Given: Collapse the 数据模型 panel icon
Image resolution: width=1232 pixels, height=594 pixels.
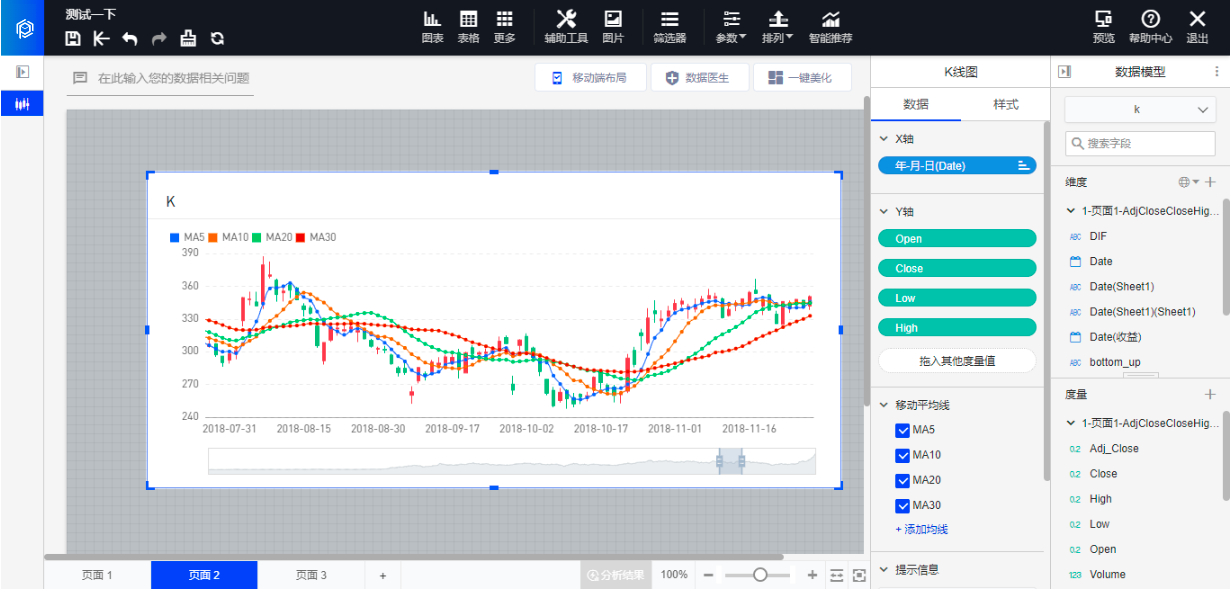Looking at the screenshot, I should coord(1064,72).
